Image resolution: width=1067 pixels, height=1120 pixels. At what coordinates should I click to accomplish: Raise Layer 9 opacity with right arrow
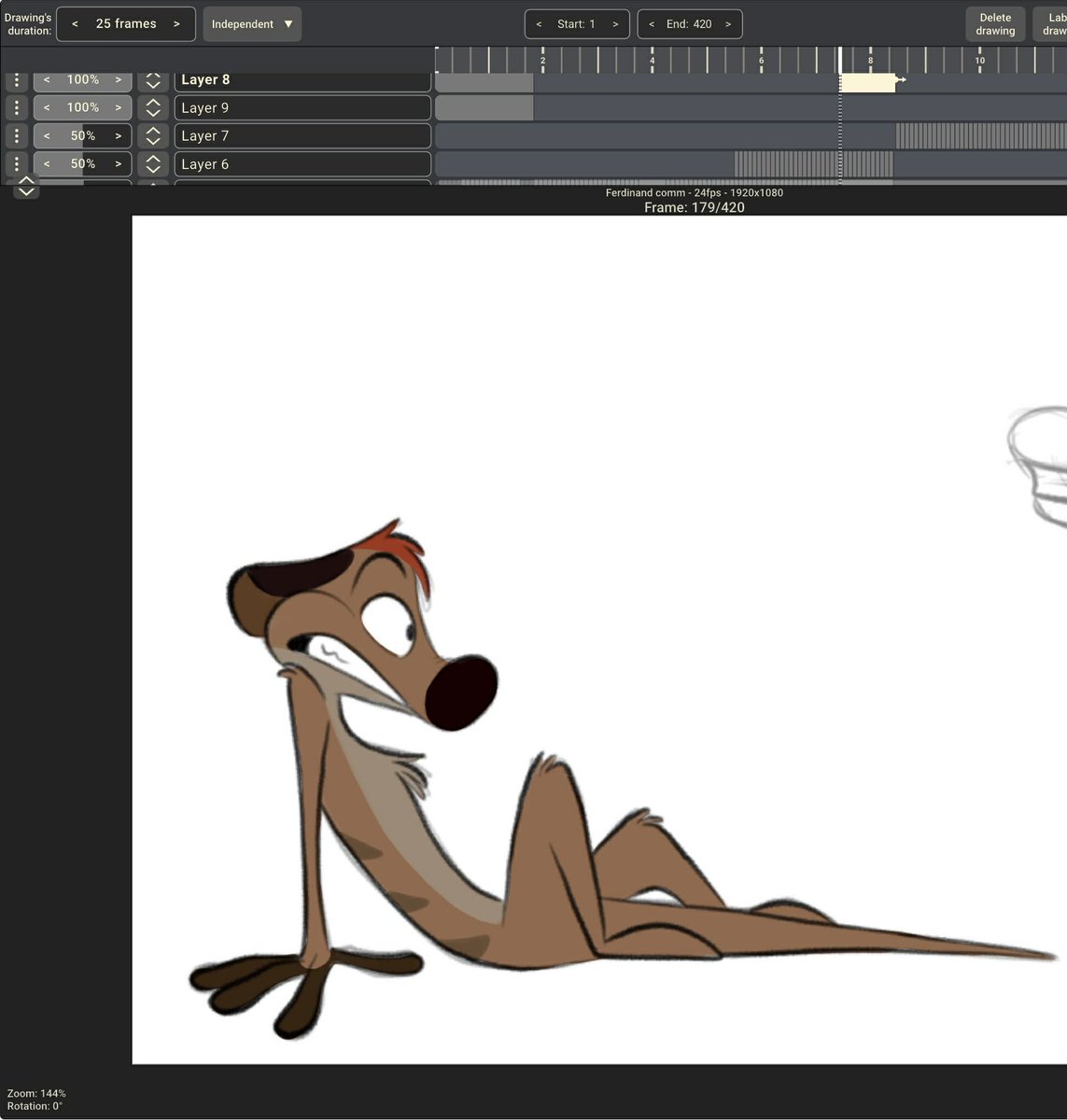(x=119, y=107)
